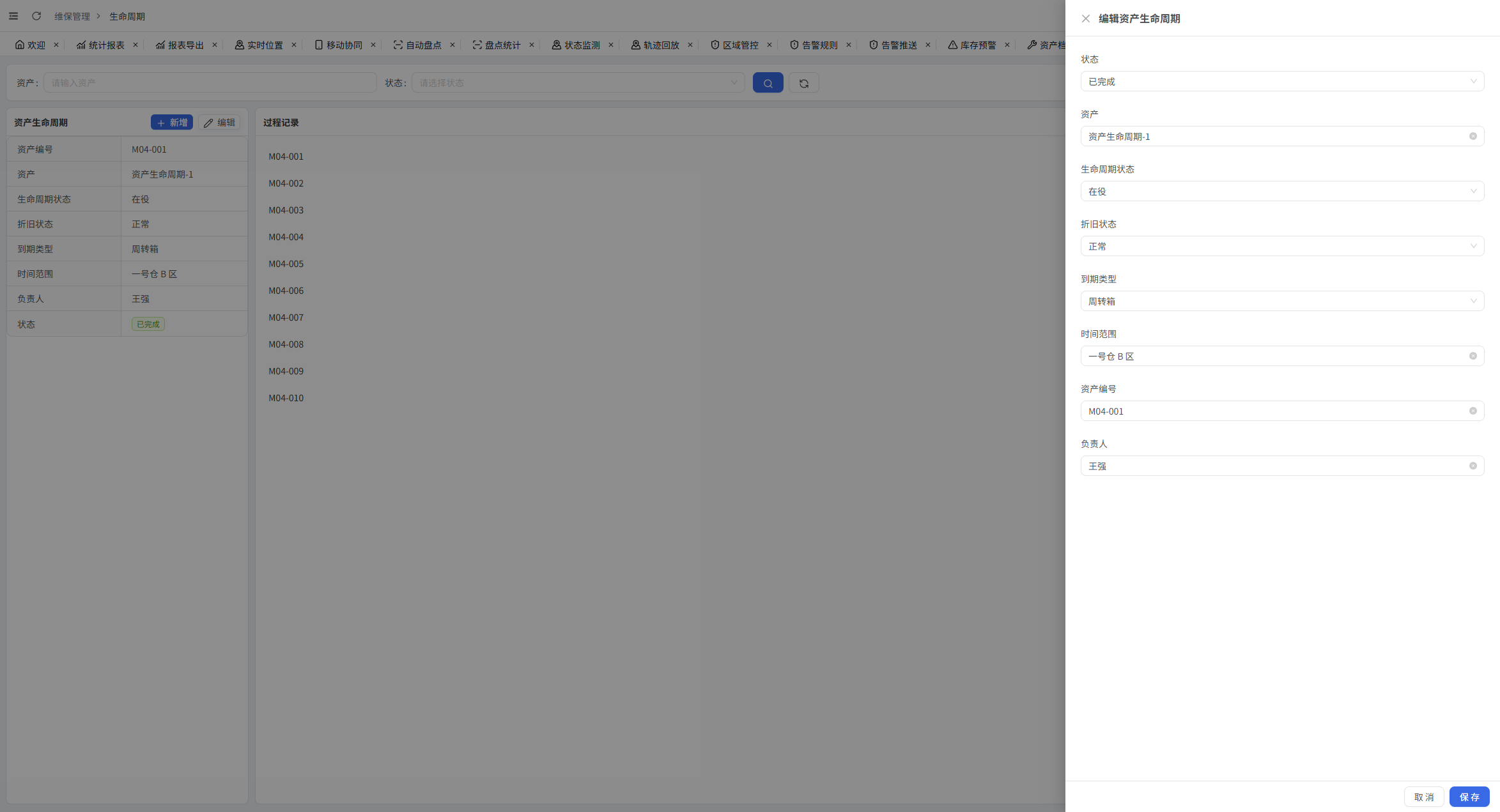This screenshot has width=1500, height=812.
Task: Close the 报表导出 tab
Action: [x=215, y=45]
